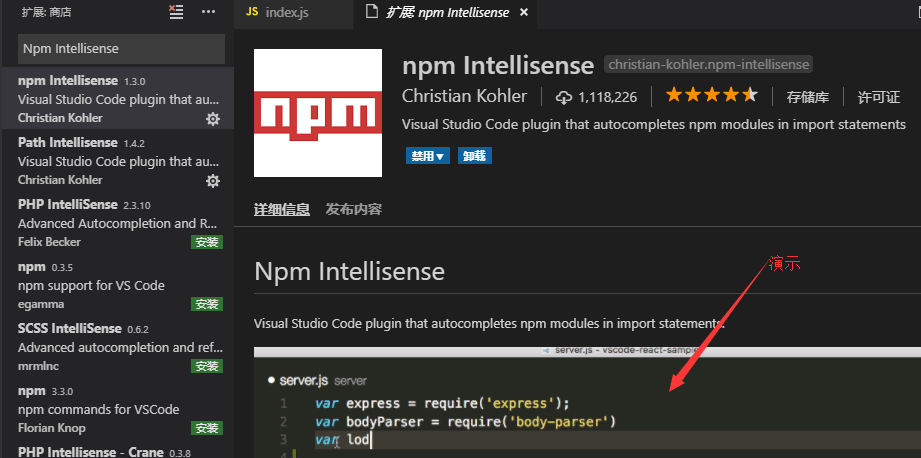Click the 扩展: 商店 panel title
Viewport: 921px width, 458px height.
(46, 12)
